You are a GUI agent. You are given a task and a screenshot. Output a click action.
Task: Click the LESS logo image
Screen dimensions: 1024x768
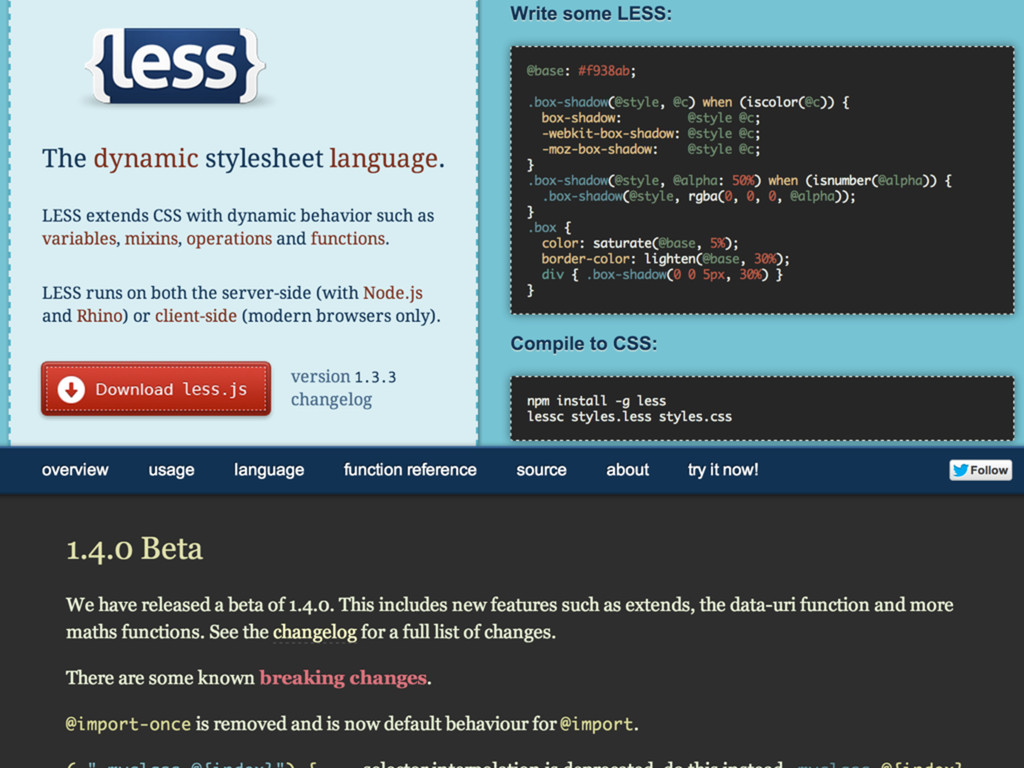pyautogui.click(x=175, y=66)
